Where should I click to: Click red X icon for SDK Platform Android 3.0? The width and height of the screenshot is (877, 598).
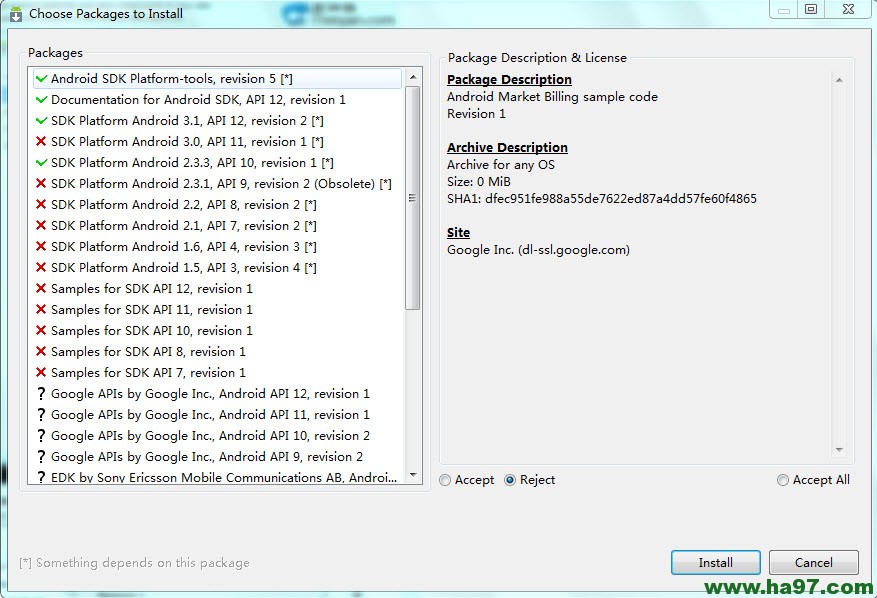(x=41, y=142)
